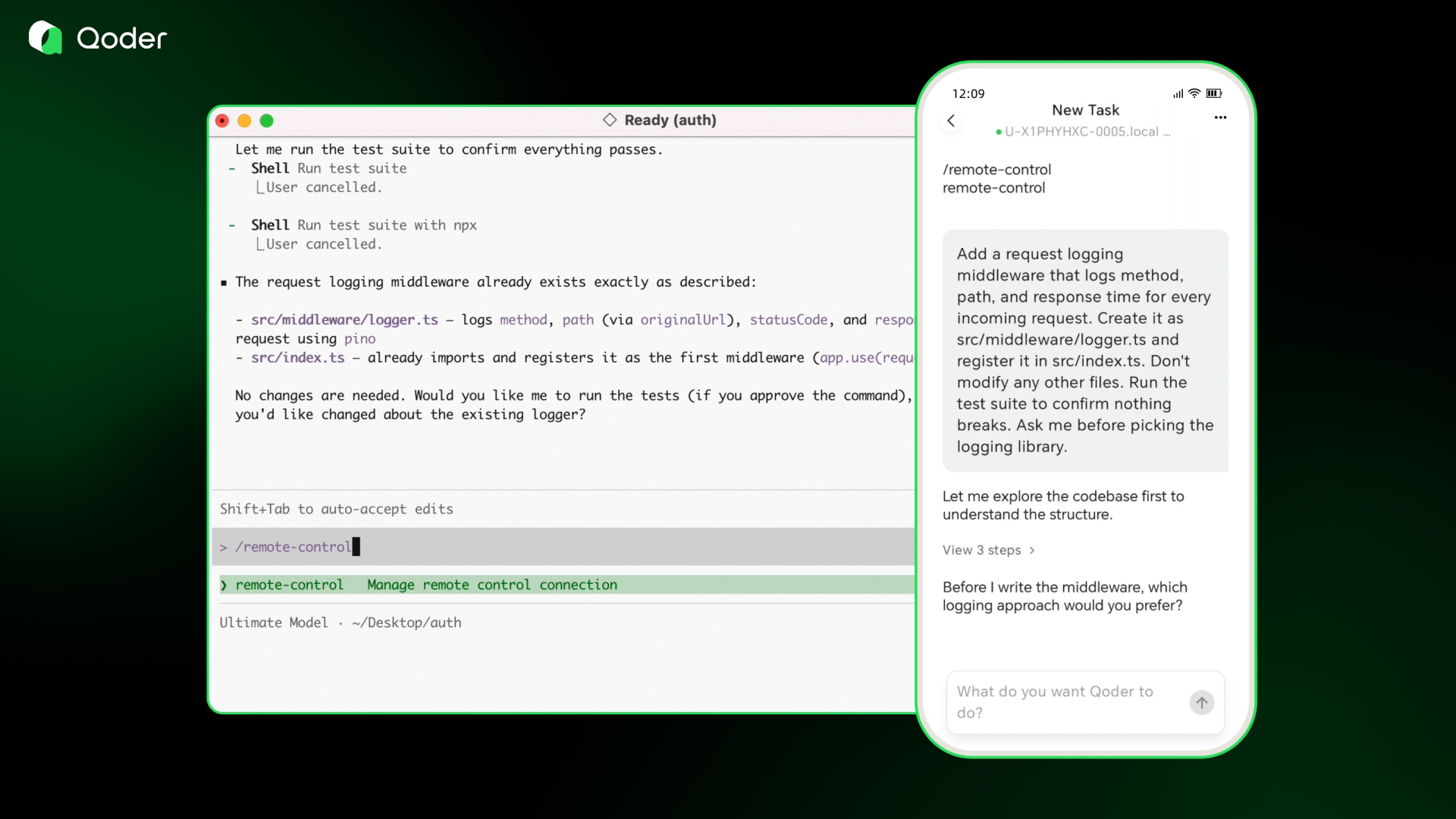
Task: Click the red close window dot
Action: (x=222, y=121)
